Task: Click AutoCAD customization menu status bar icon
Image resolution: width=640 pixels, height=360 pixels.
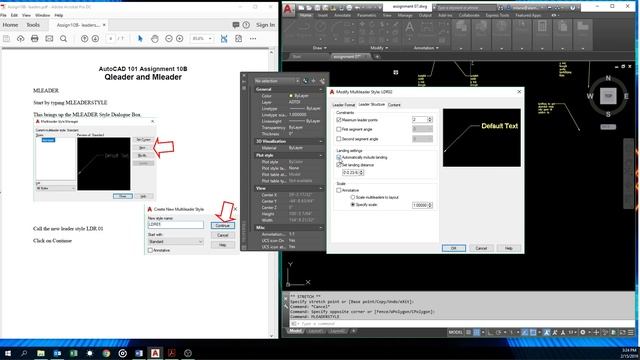Action: 631,333
